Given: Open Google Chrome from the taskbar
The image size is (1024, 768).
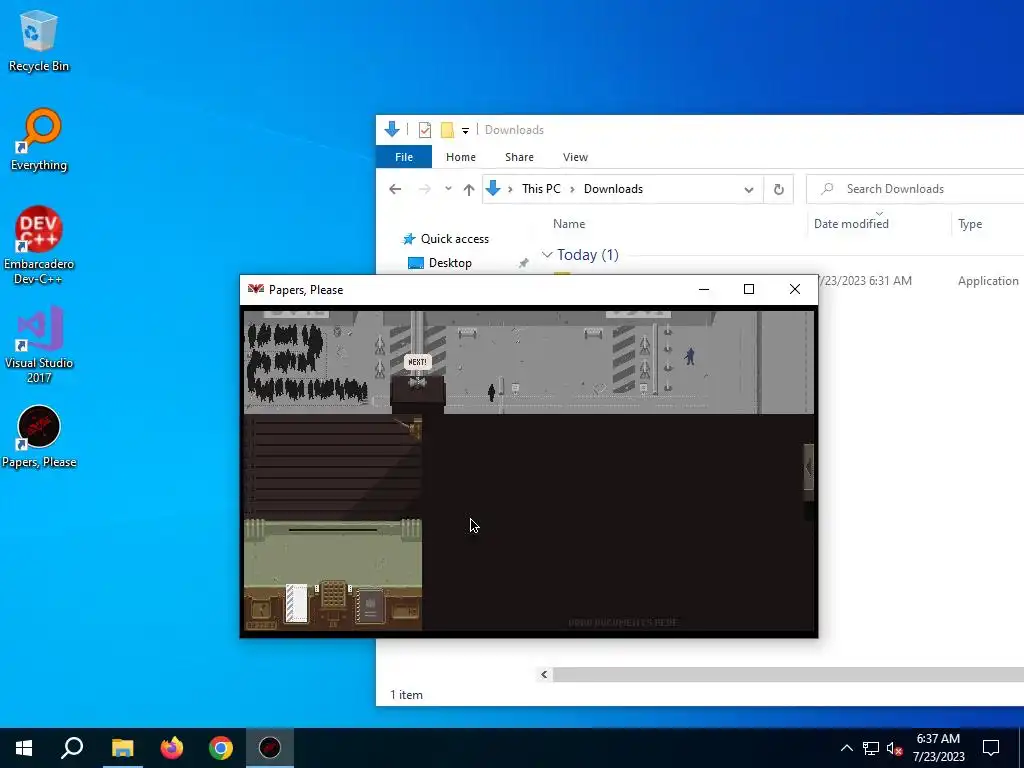Looking at the screenshot, I should point(221,748).
